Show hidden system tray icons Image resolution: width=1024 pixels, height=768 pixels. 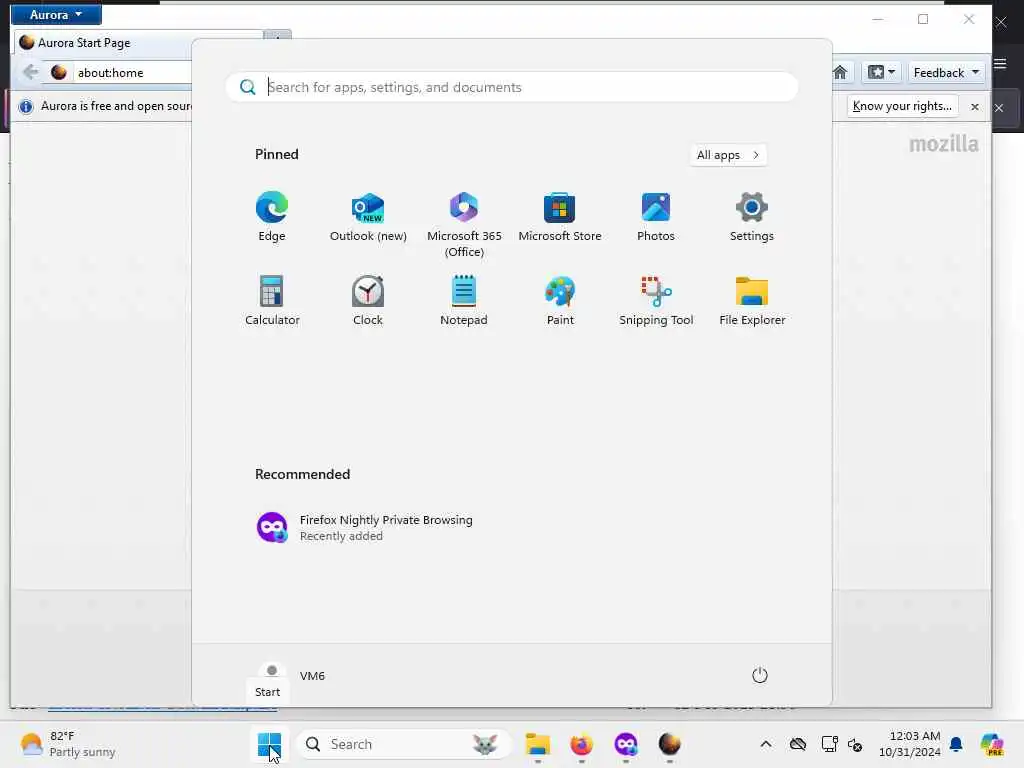tap(766, 744)
